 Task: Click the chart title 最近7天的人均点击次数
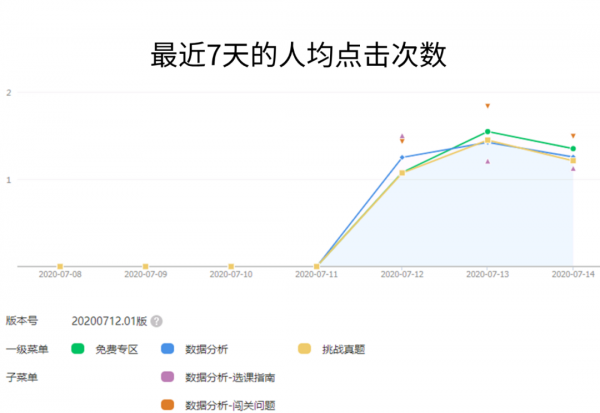tap(298, 55)
